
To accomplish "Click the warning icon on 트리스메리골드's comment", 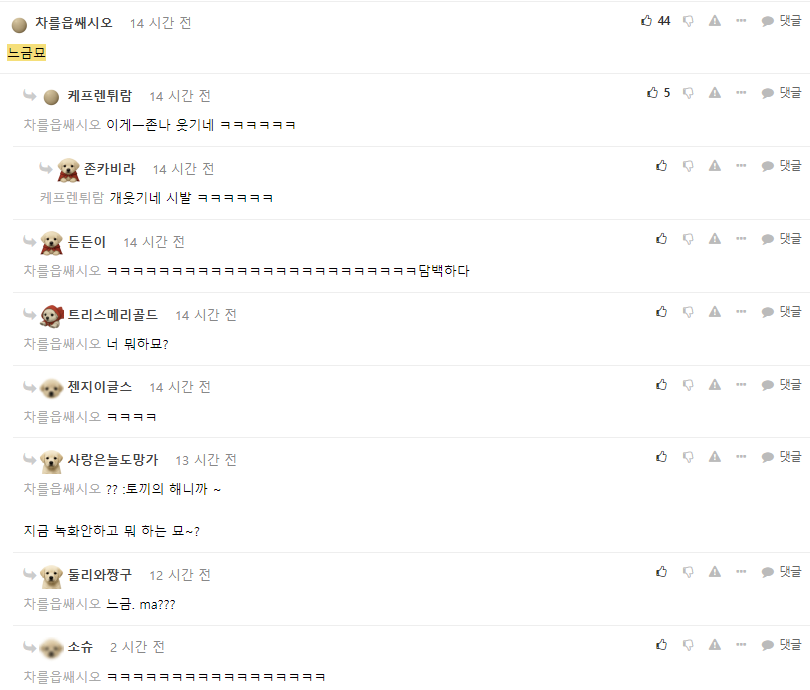I will (x=714, y=311).
